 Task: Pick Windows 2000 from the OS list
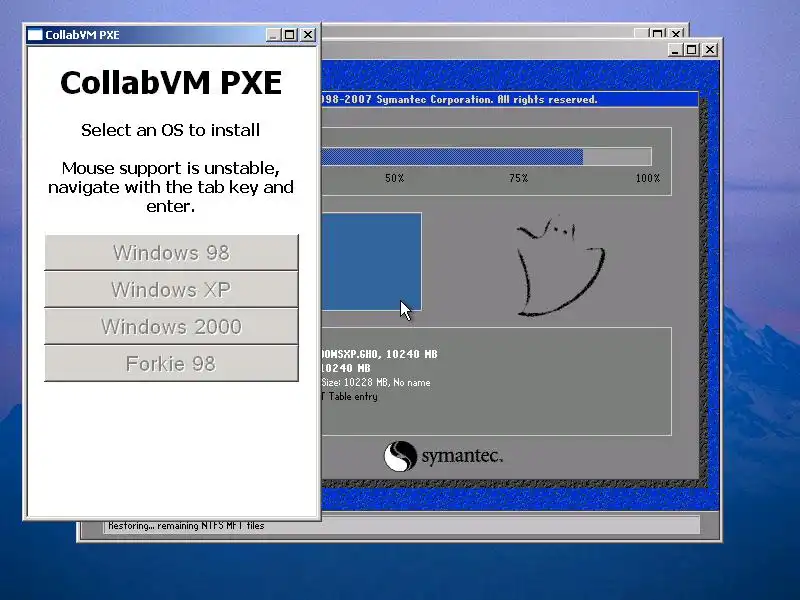tap(171, 327)
